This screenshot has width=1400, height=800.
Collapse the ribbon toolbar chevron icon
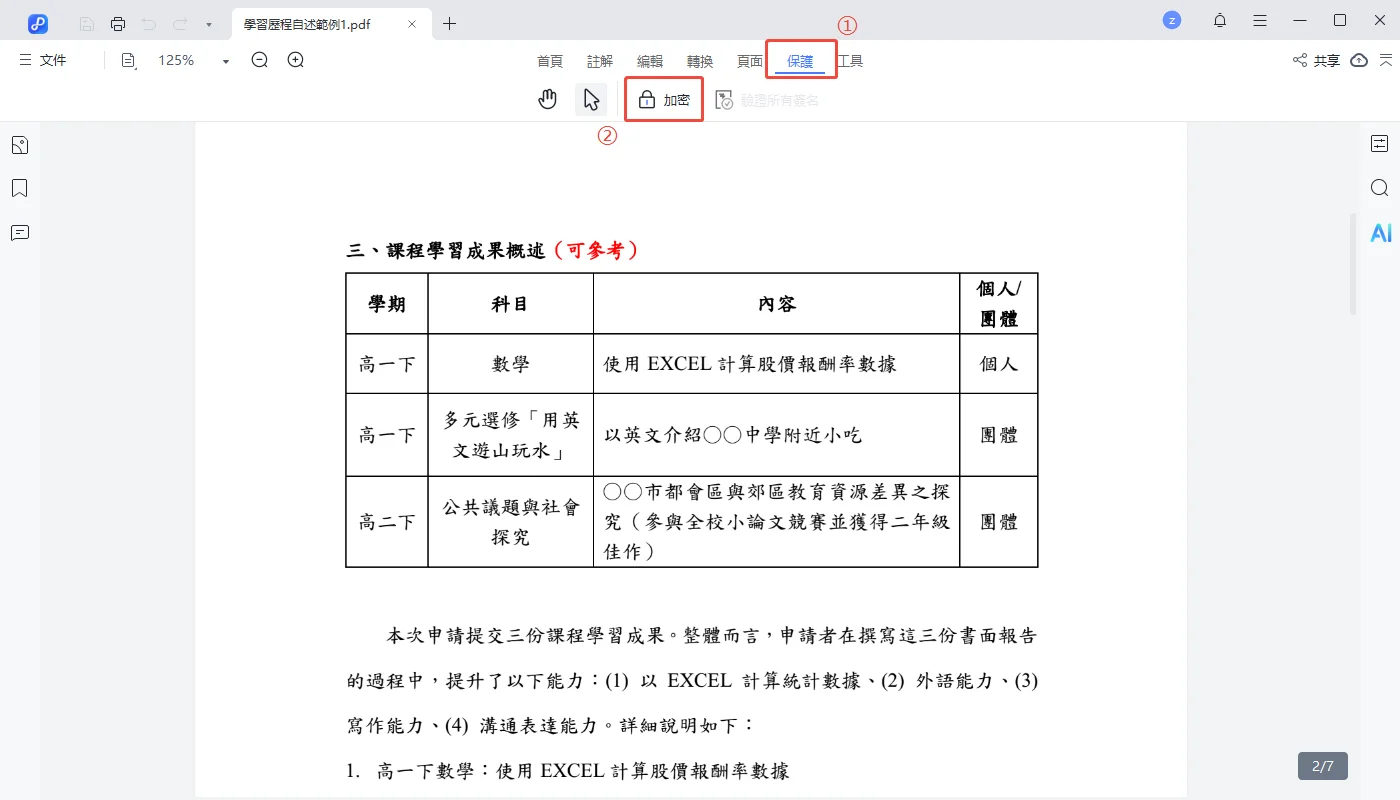(x=1385, y=60)
